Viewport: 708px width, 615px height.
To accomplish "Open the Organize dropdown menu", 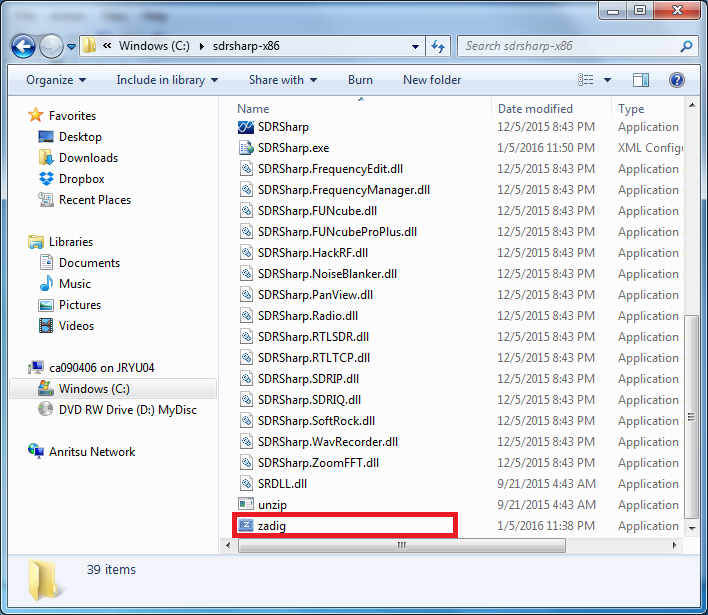I will click(56, 80).
